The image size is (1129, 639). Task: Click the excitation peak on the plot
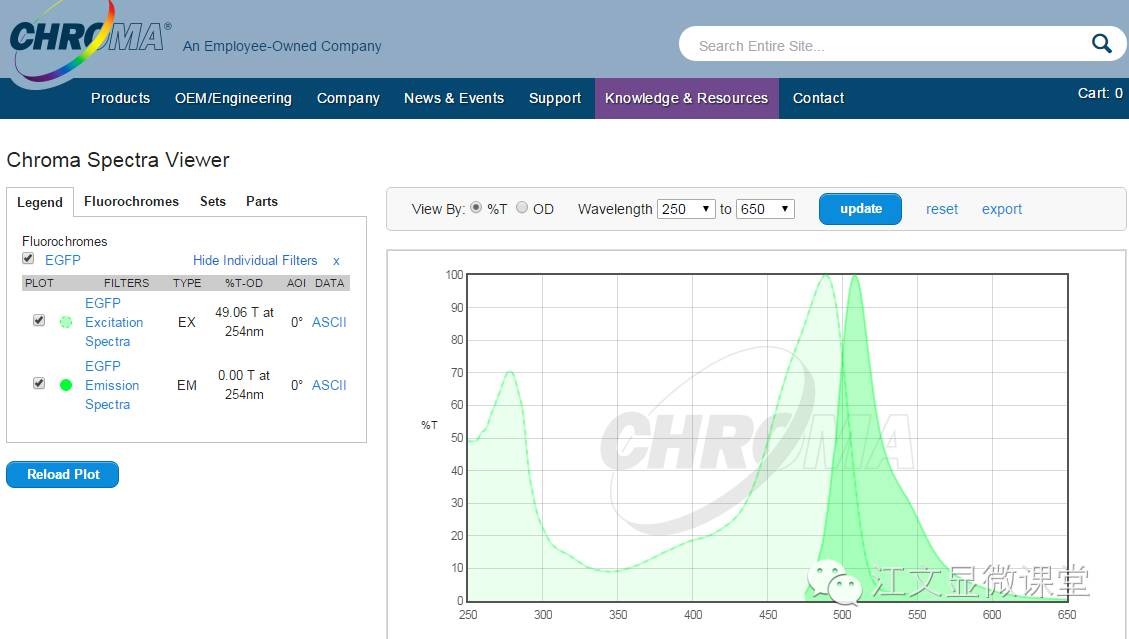[825, 275]
